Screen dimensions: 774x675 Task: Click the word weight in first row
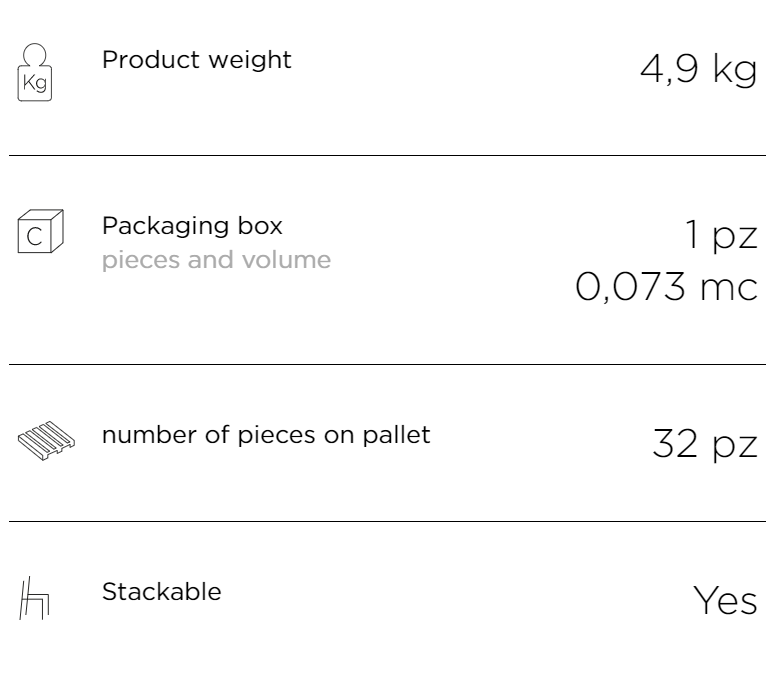pyautogui.click(x=250, y=61)
